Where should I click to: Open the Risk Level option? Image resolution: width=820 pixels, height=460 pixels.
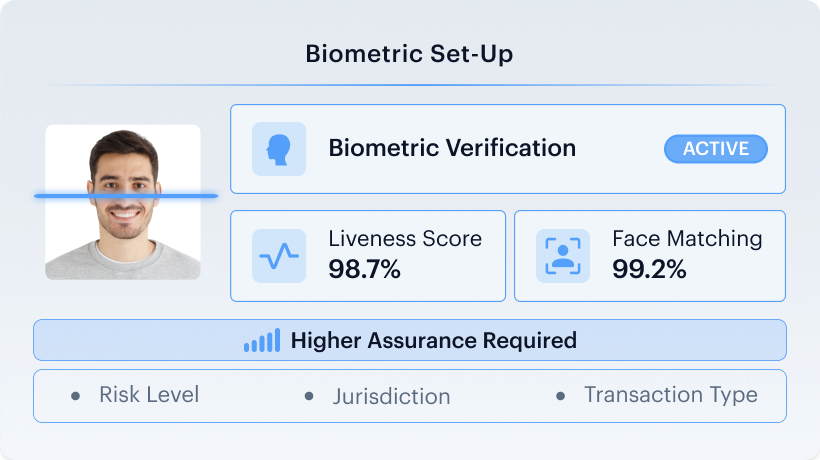149,395
